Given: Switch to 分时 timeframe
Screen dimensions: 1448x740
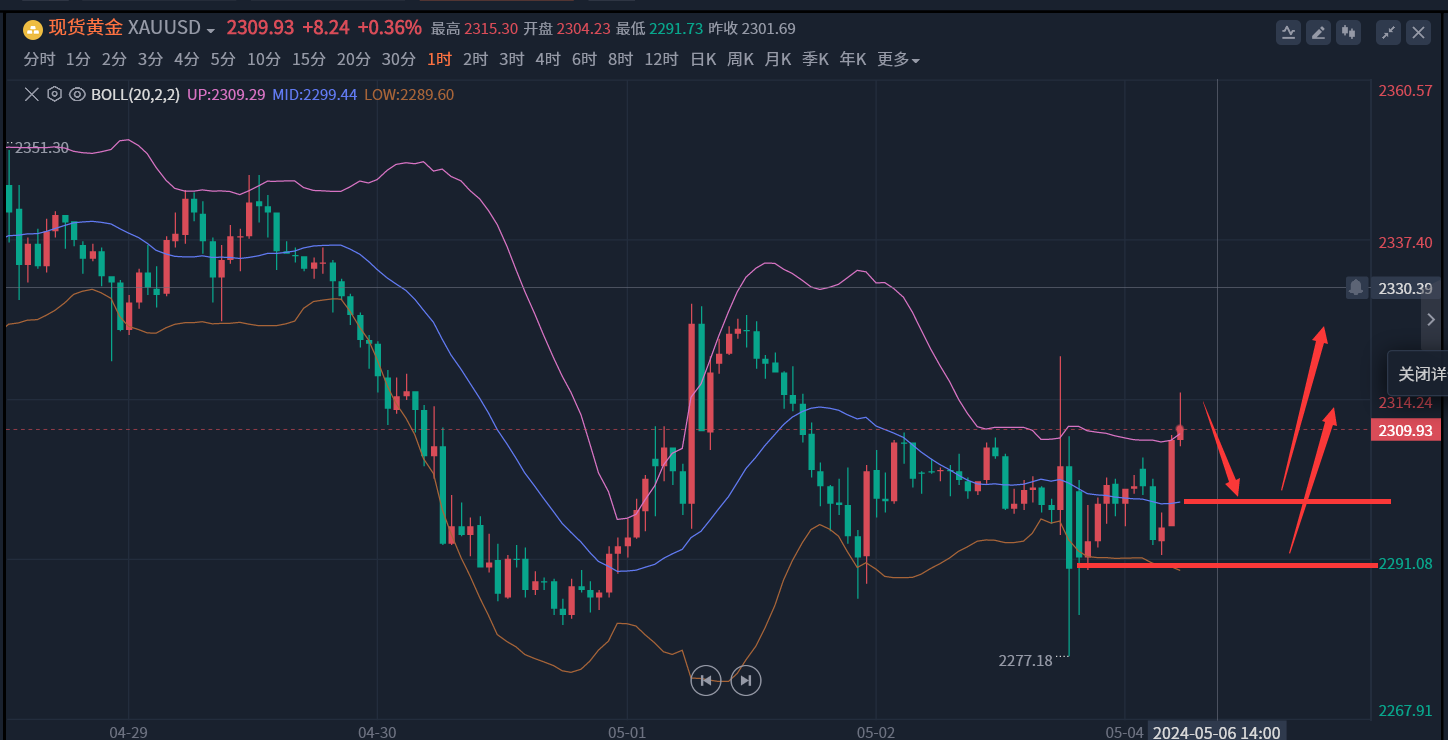Looking at the screenshot, I should (x=39, y=60).
